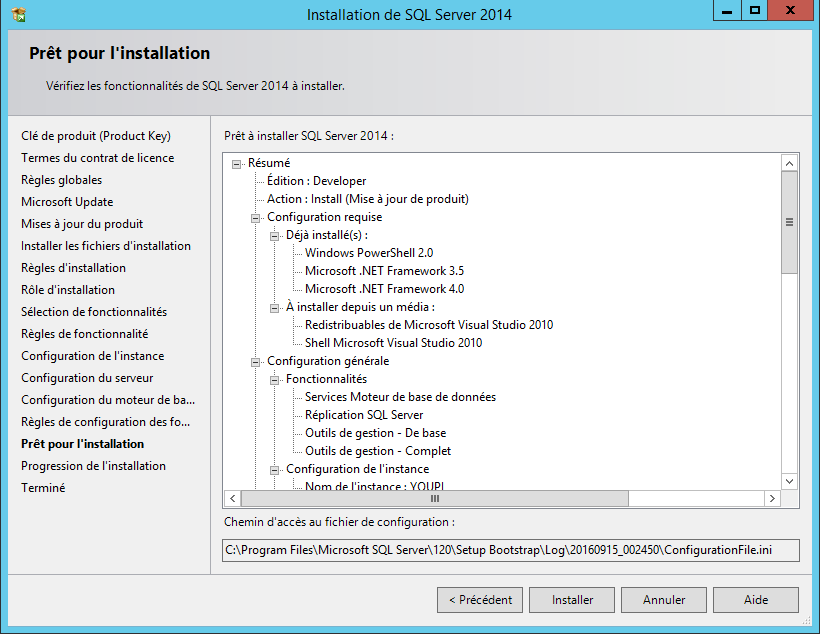
Task: Close the SQL Server 2014 installer window
Action: tap(790, 10)
